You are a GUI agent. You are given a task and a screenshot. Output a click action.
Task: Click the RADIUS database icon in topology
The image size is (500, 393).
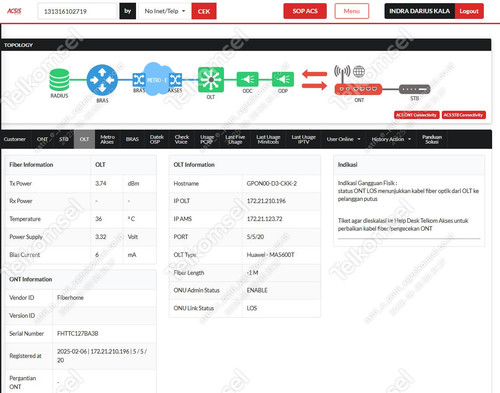point(59,80)
